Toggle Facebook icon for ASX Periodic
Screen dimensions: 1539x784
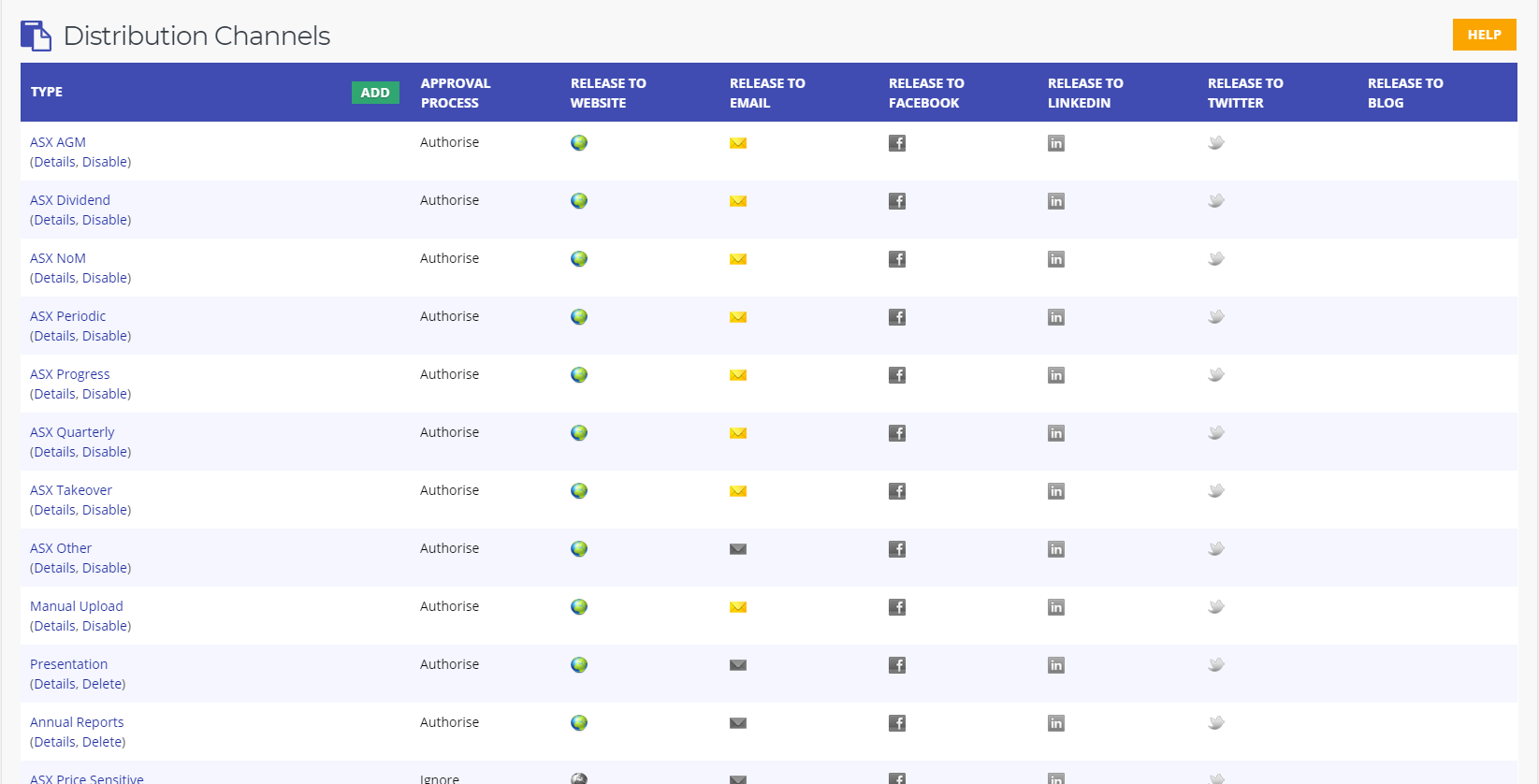[x=897, y=317]
